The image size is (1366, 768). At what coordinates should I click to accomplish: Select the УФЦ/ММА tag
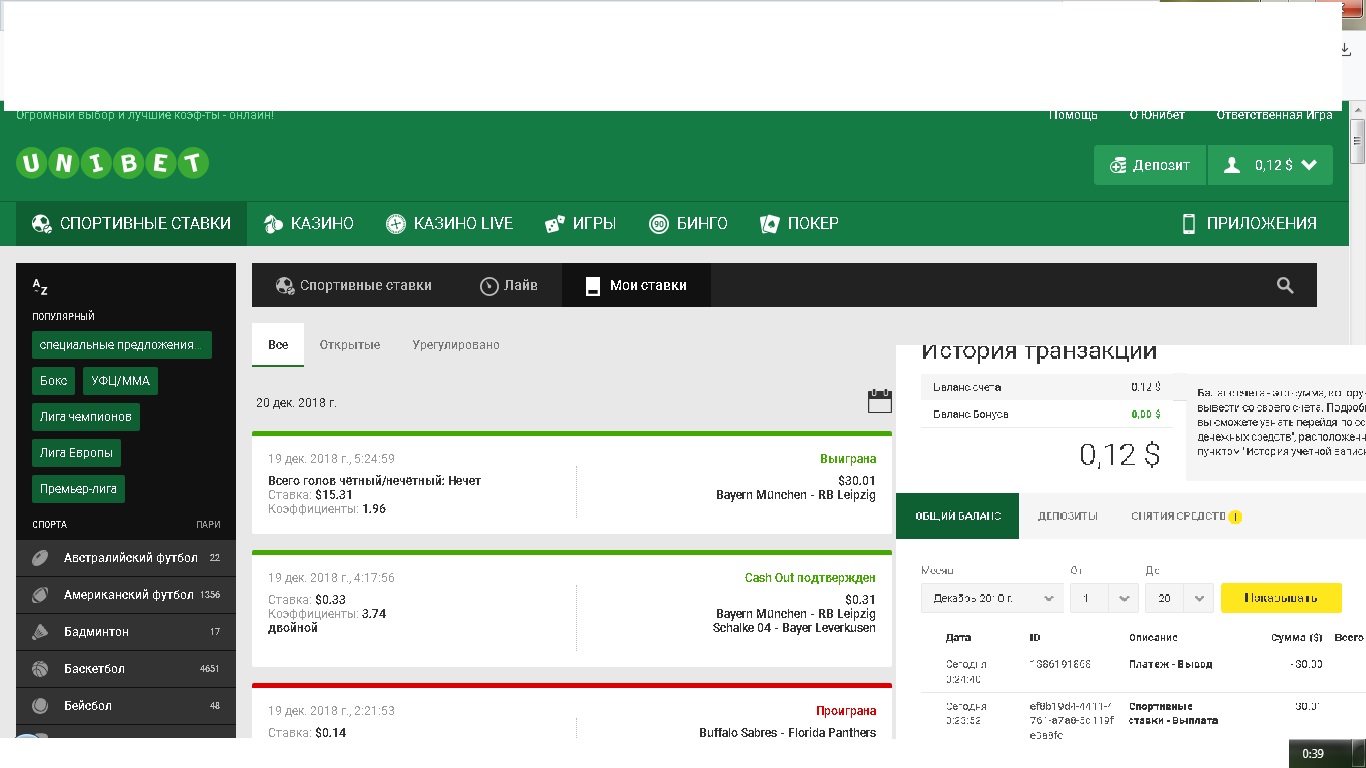point(121,381)
